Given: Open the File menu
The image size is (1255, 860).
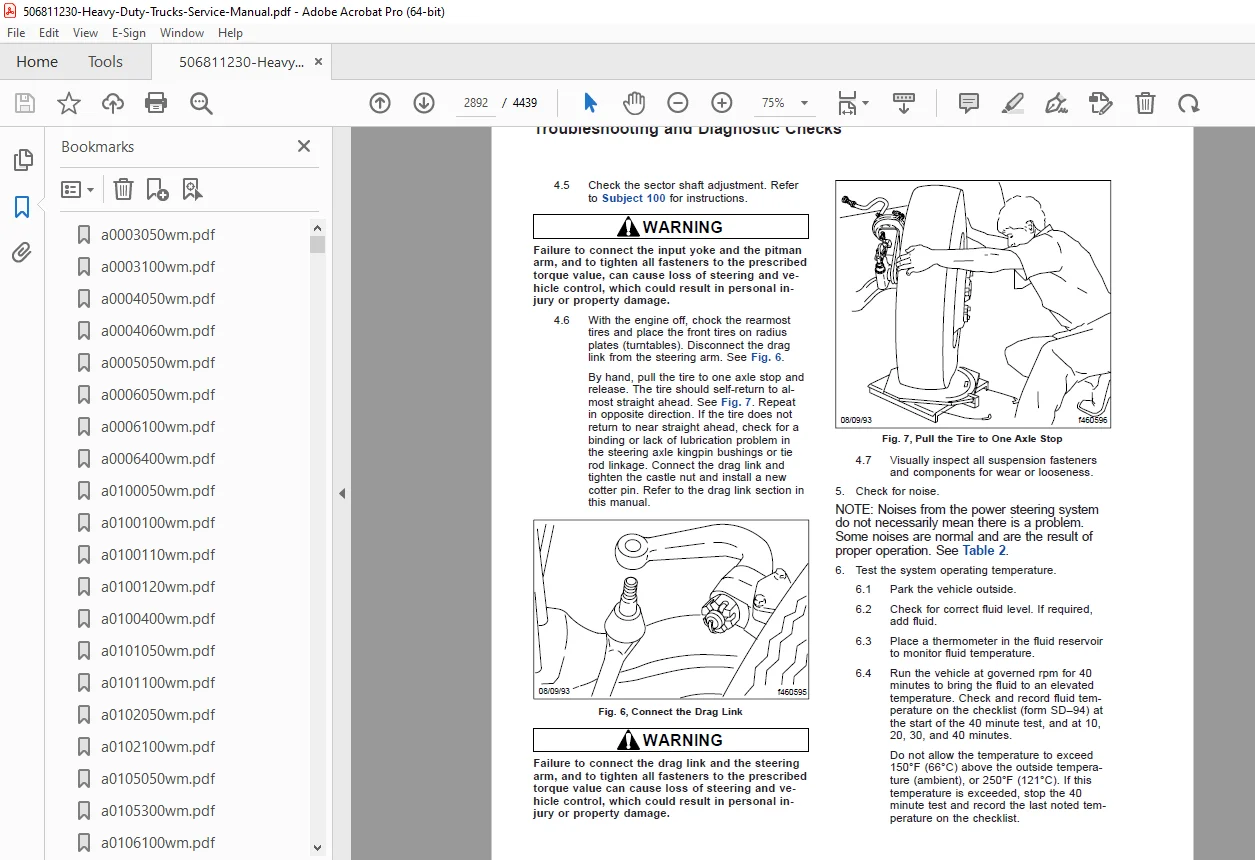Looking at the screenshot, I should pyautogui.click(x=16, y=33).
